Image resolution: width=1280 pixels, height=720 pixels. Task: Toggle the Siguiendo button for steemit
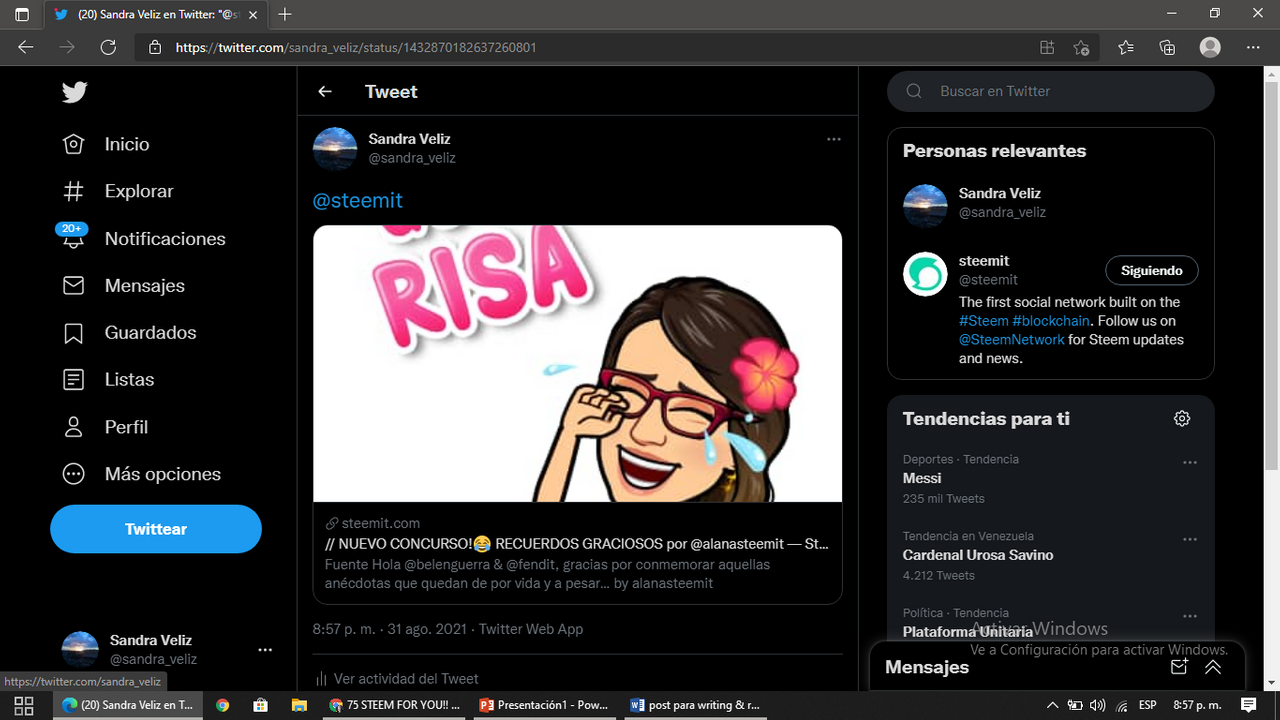(1151, 271)
